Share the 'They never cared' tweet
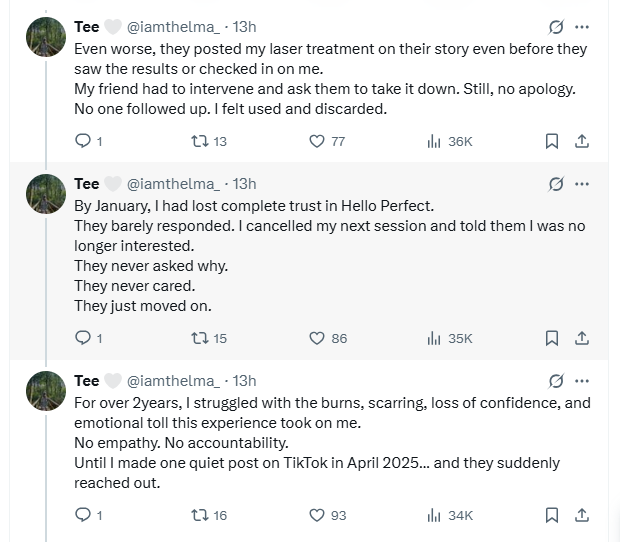The image size is (620, 542). (x=581, y=338)
